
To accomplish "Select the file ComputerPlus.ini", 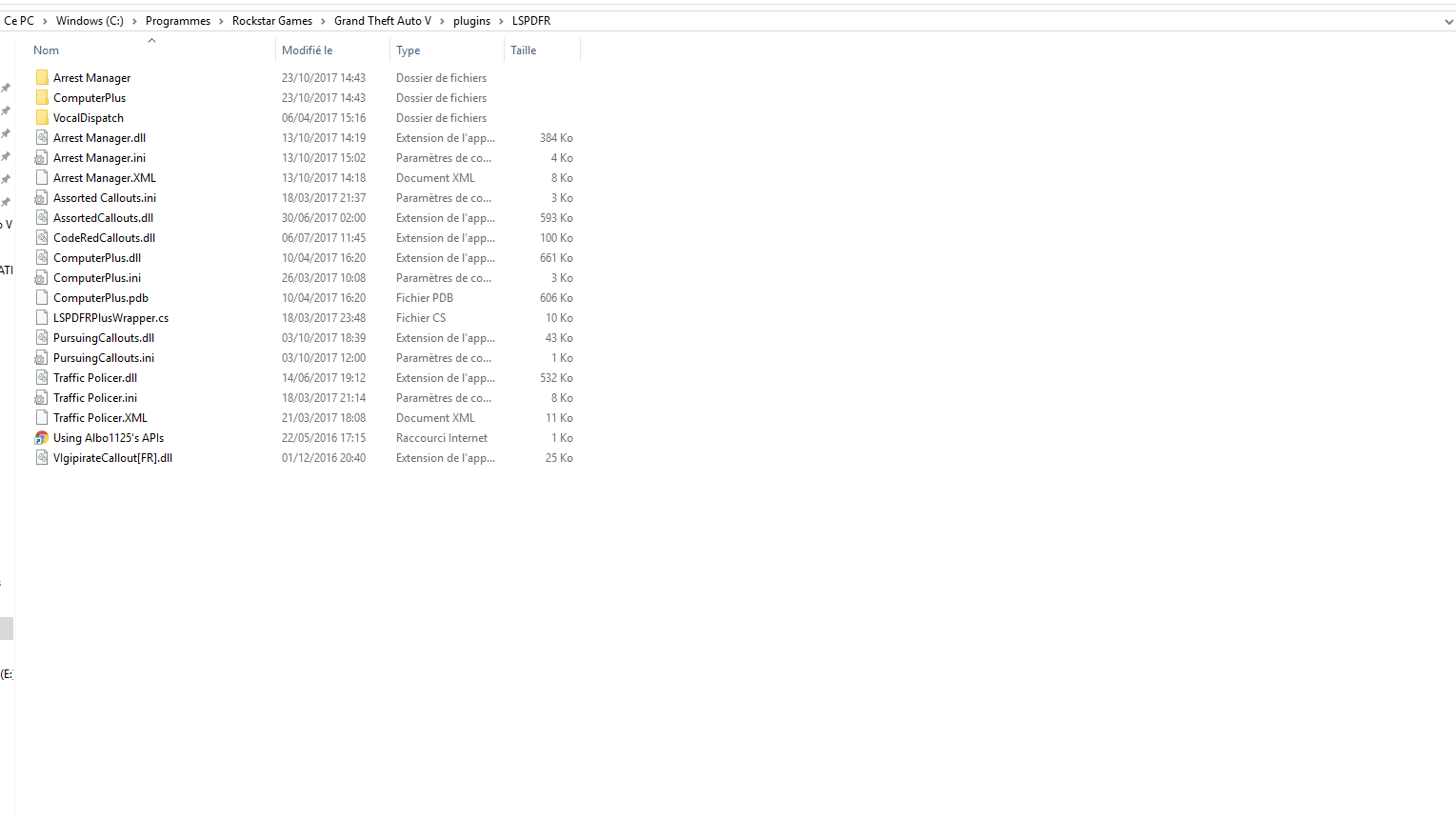I will [x=97, y=278].
